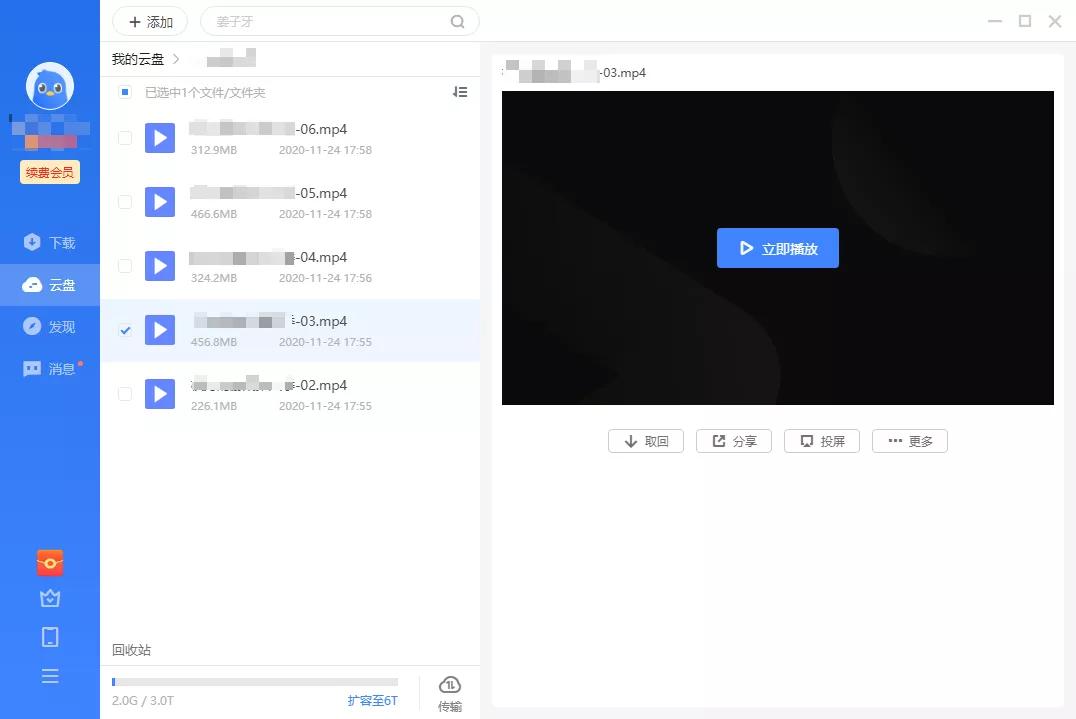Select the file name -06.mp4
This screenshot has width=1076, height=719.
click(x=268, y=129)
